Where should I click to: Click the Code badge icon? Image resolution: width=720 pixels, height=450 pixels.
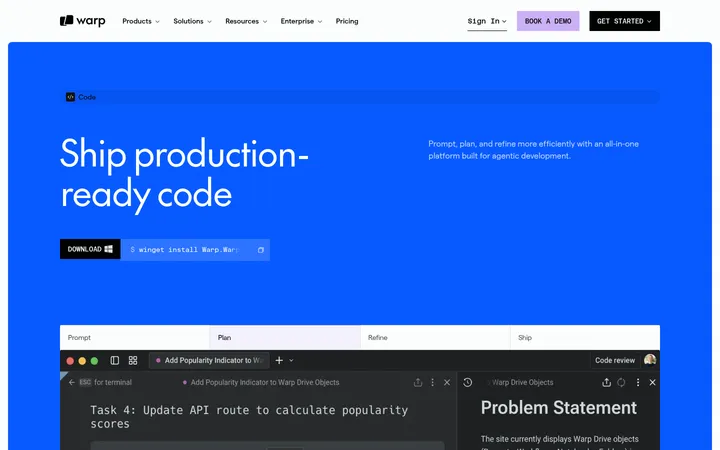point(70,97)
